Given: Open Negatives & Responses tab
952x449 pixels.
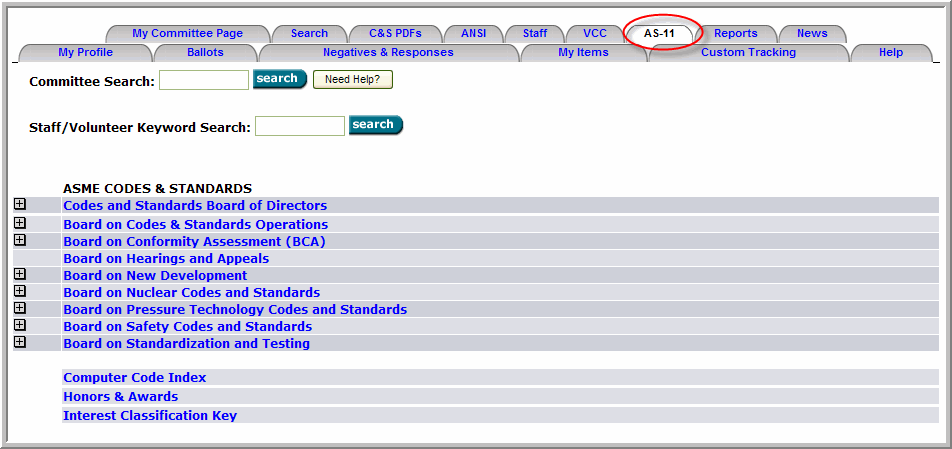Looking at the screenshot, I should pyautogui.click(x=389, y=53).
